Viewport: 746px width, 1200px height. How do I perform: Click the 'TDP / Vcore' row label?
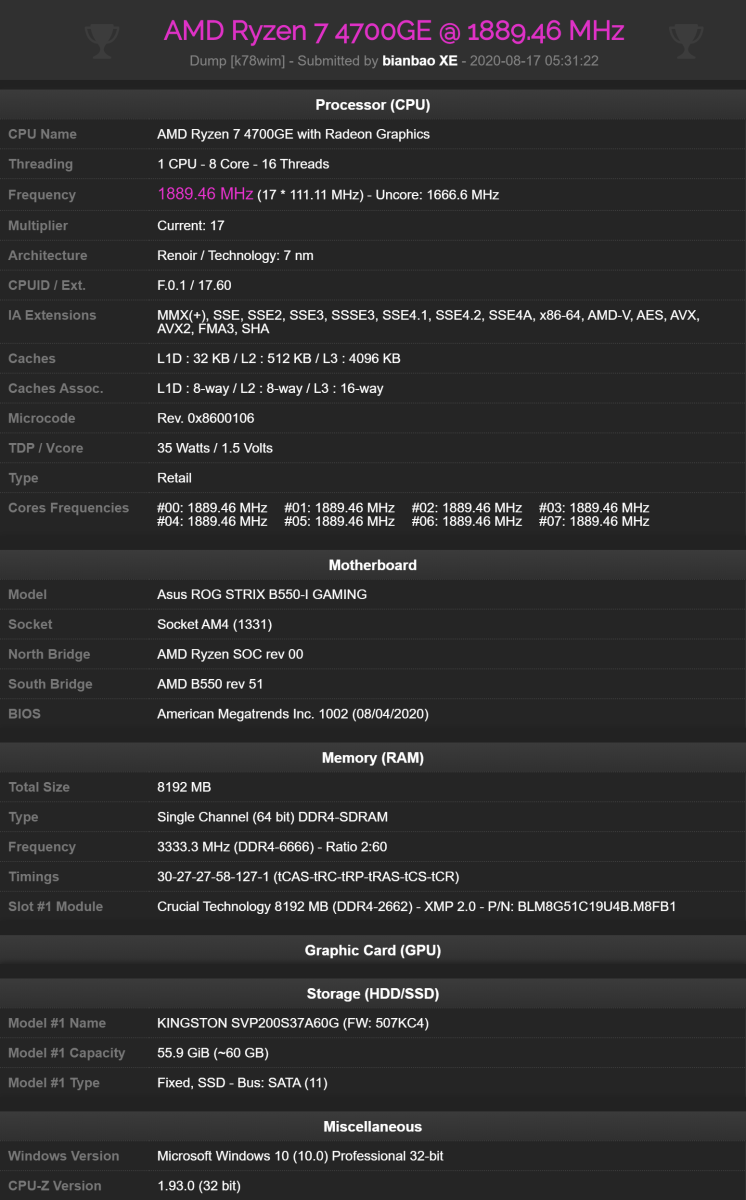click(x=46, y=449)
